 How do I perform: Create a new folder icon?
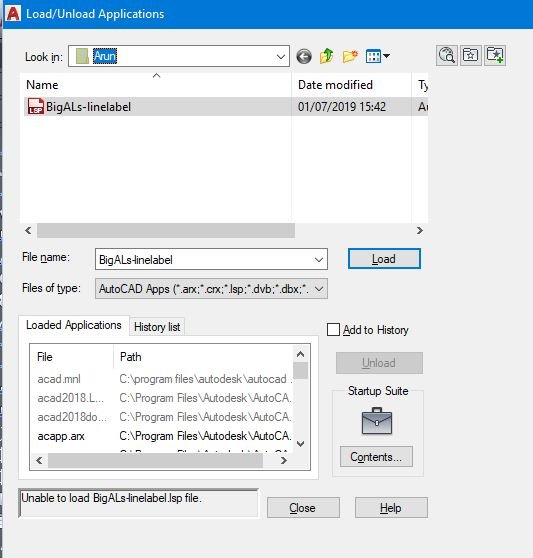pos(350,56)
